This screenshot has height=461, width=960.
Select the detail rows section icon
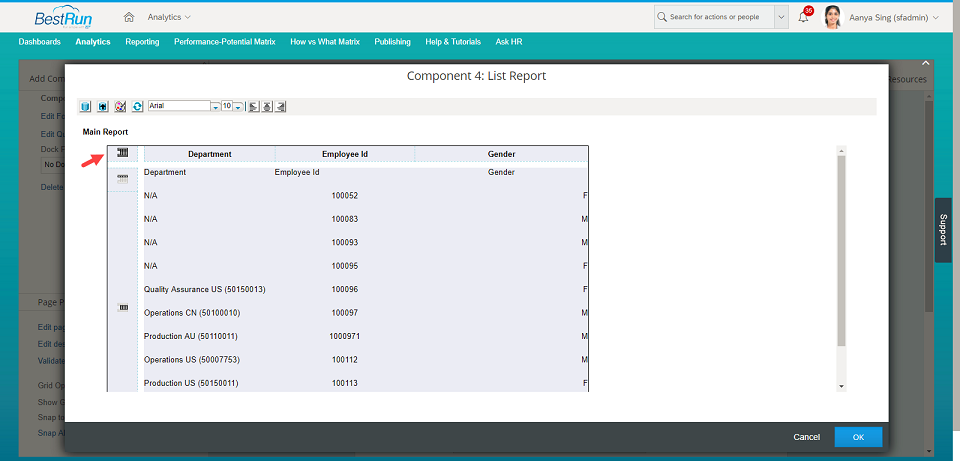click(123, 307)
